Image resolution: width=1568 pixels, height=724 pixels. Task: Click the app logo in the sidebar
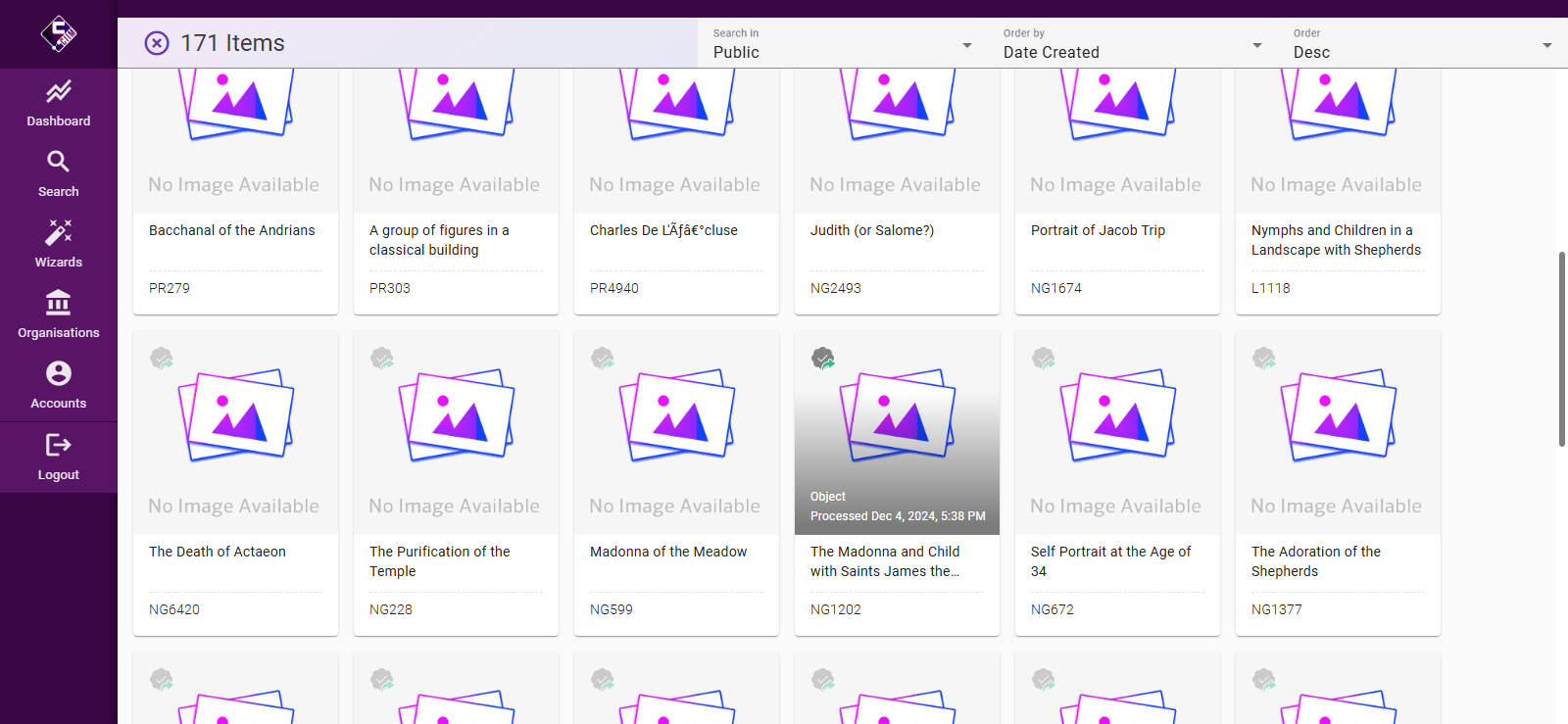tap(59, 34)
